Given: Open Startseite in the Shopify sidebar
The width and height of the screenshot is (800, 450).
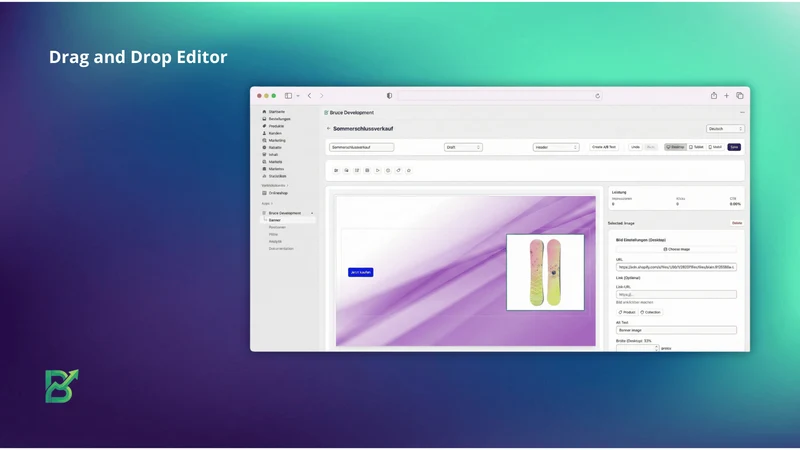Looking at the screenshot, I should point(277,112).
